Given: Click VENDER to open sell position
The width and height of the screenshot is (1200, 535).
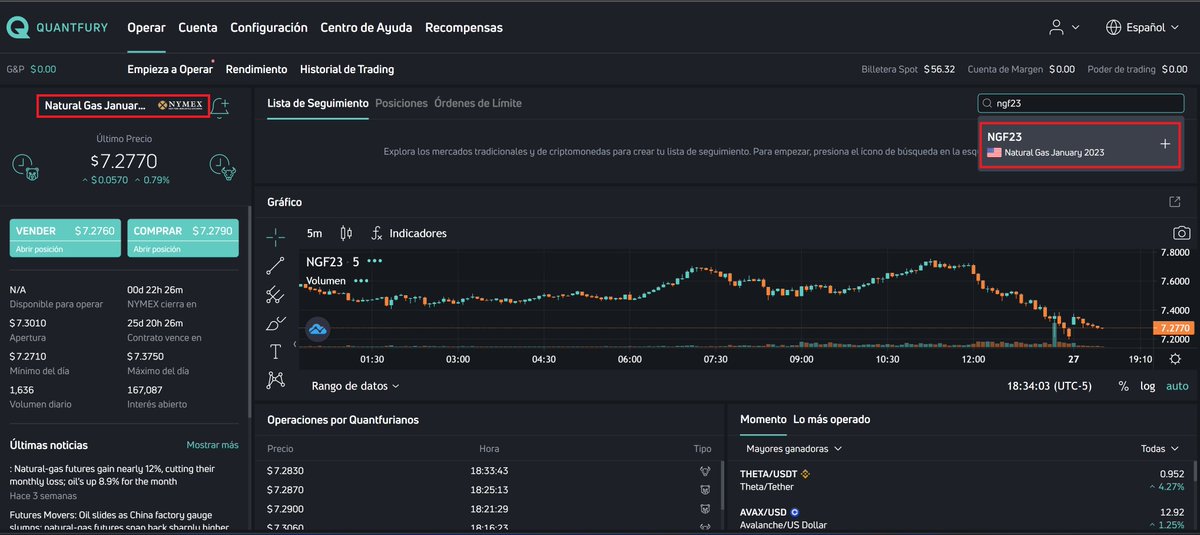Looking at the screenshot, I should (63, 238).
